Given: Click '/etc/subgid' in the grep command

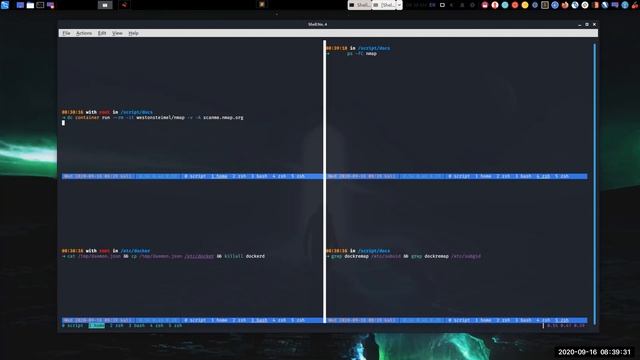Looking at the screenshot, I should click(x=466, y=256).
